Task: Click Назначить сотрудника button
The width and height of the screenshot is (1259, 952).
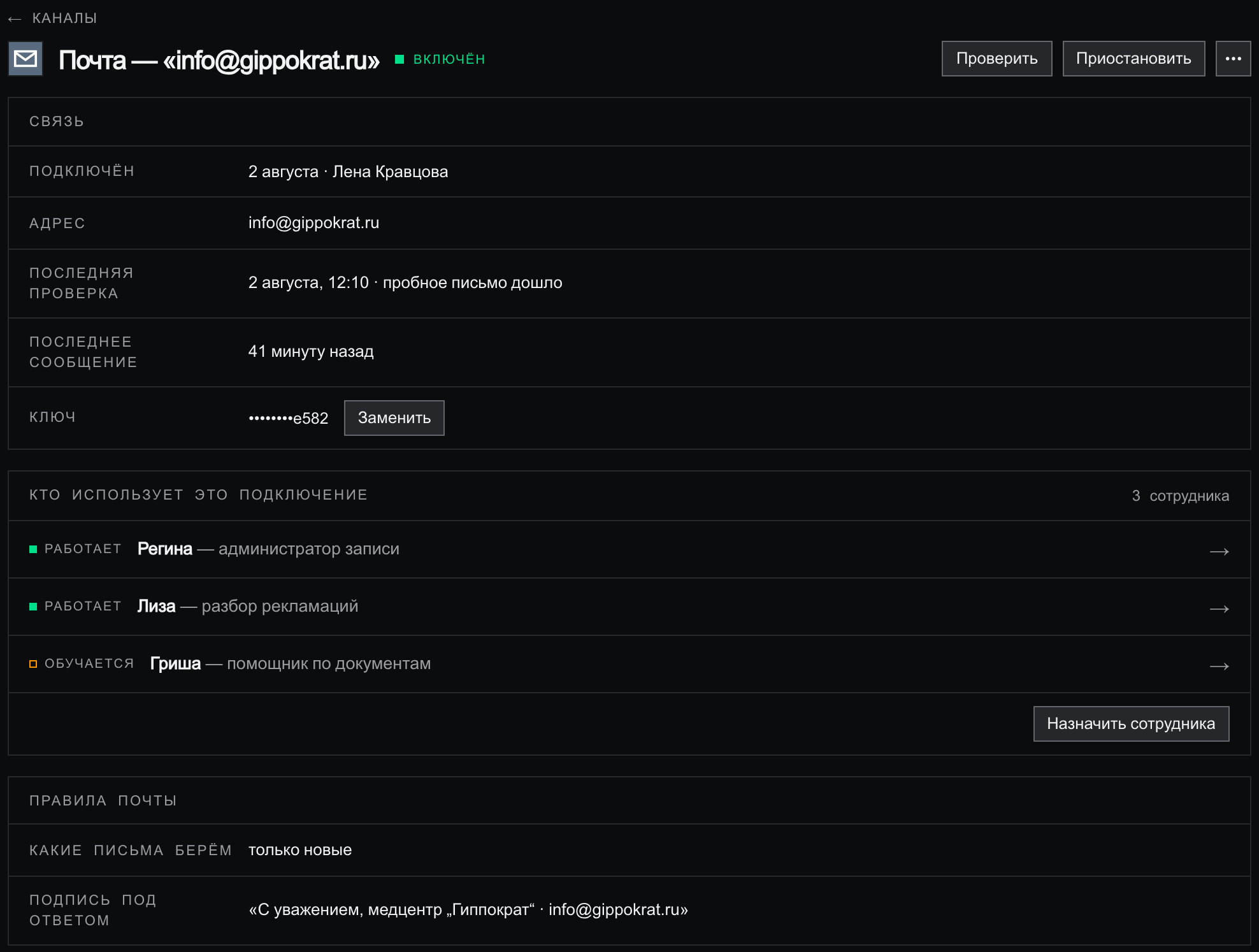Action: [x=1131, y=724]
